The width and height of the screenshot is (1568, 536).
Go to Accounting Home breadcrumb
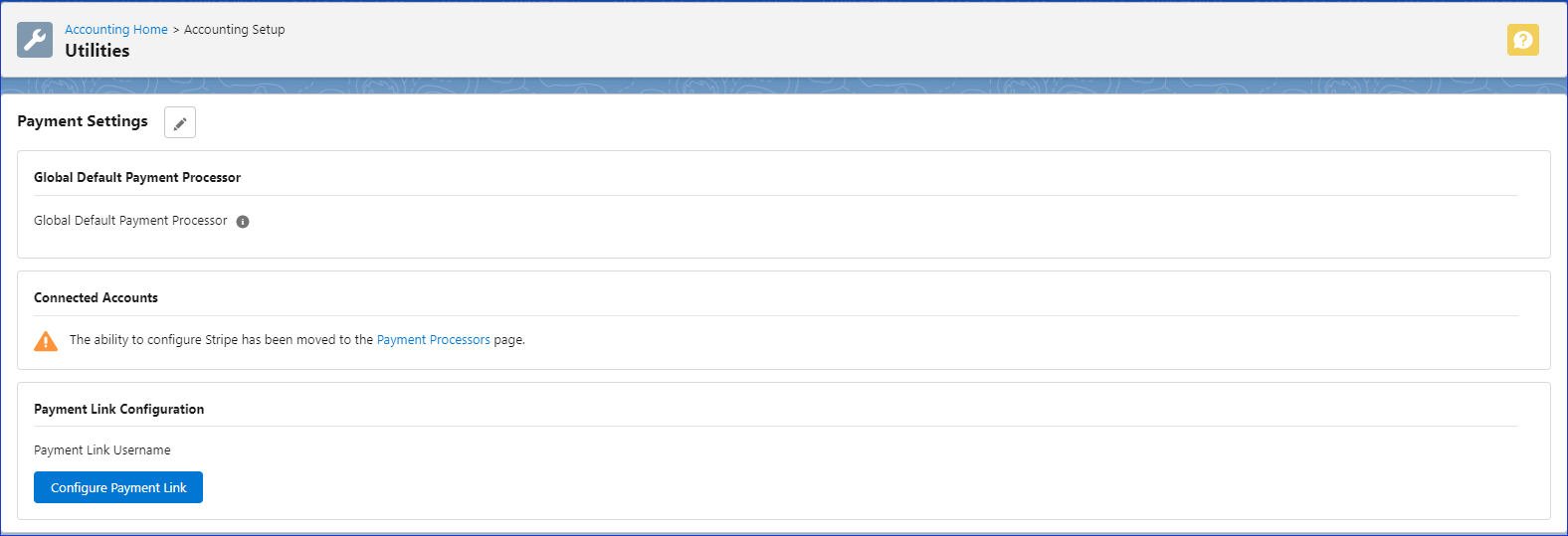116,30
